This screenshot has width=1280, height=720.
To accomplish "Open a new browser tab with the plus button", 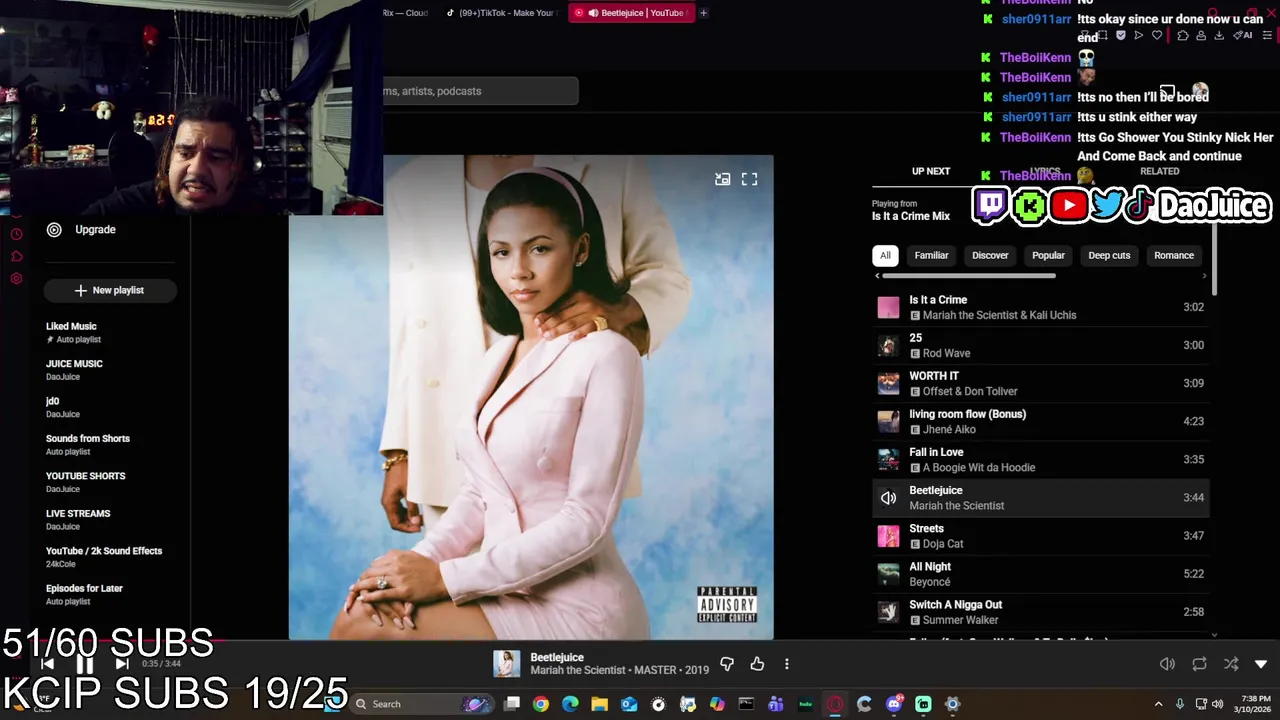I will [703, 13].
